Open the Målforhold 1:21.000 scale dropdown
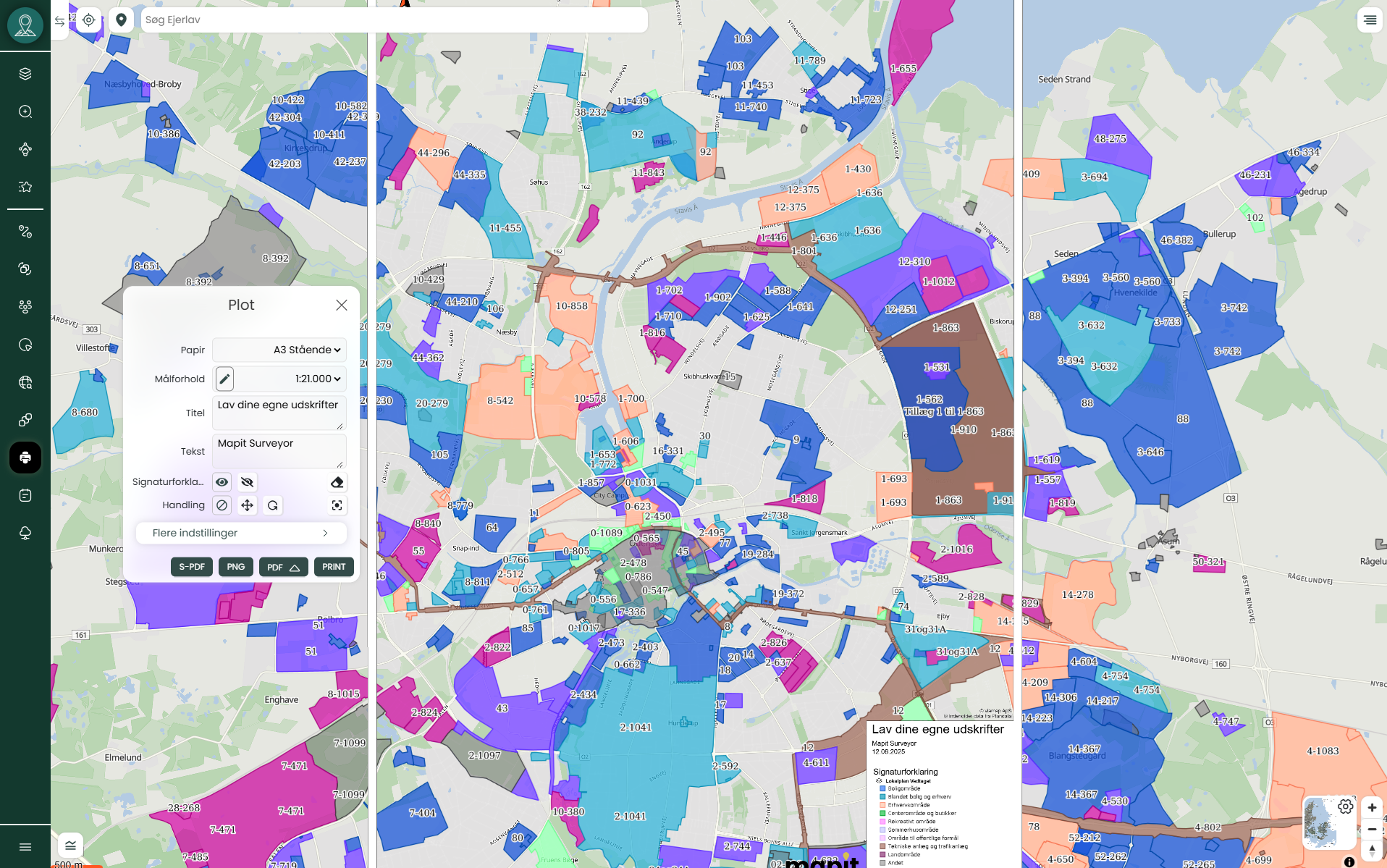This screenshot has height=868, width=1387. [290, 379]
